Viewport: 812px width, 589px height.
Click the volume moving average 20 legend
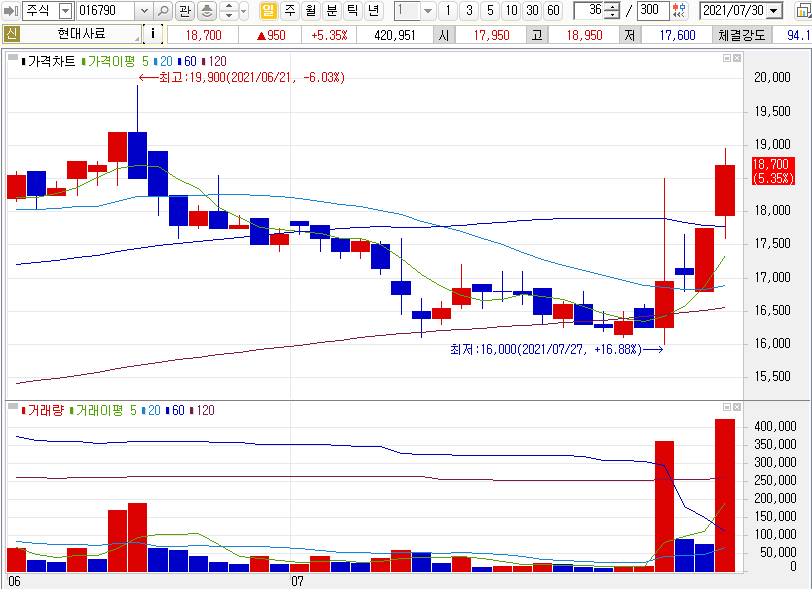click(151, 410)
